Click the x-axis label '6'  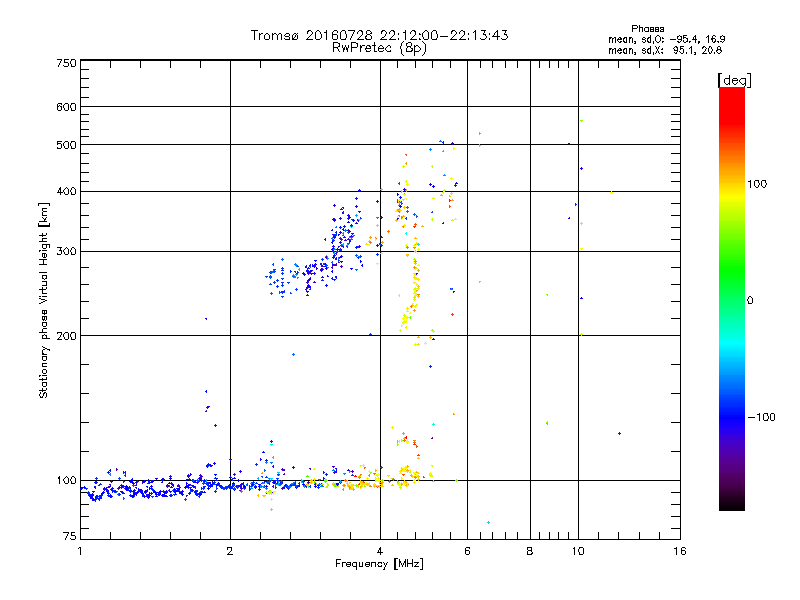467,551
